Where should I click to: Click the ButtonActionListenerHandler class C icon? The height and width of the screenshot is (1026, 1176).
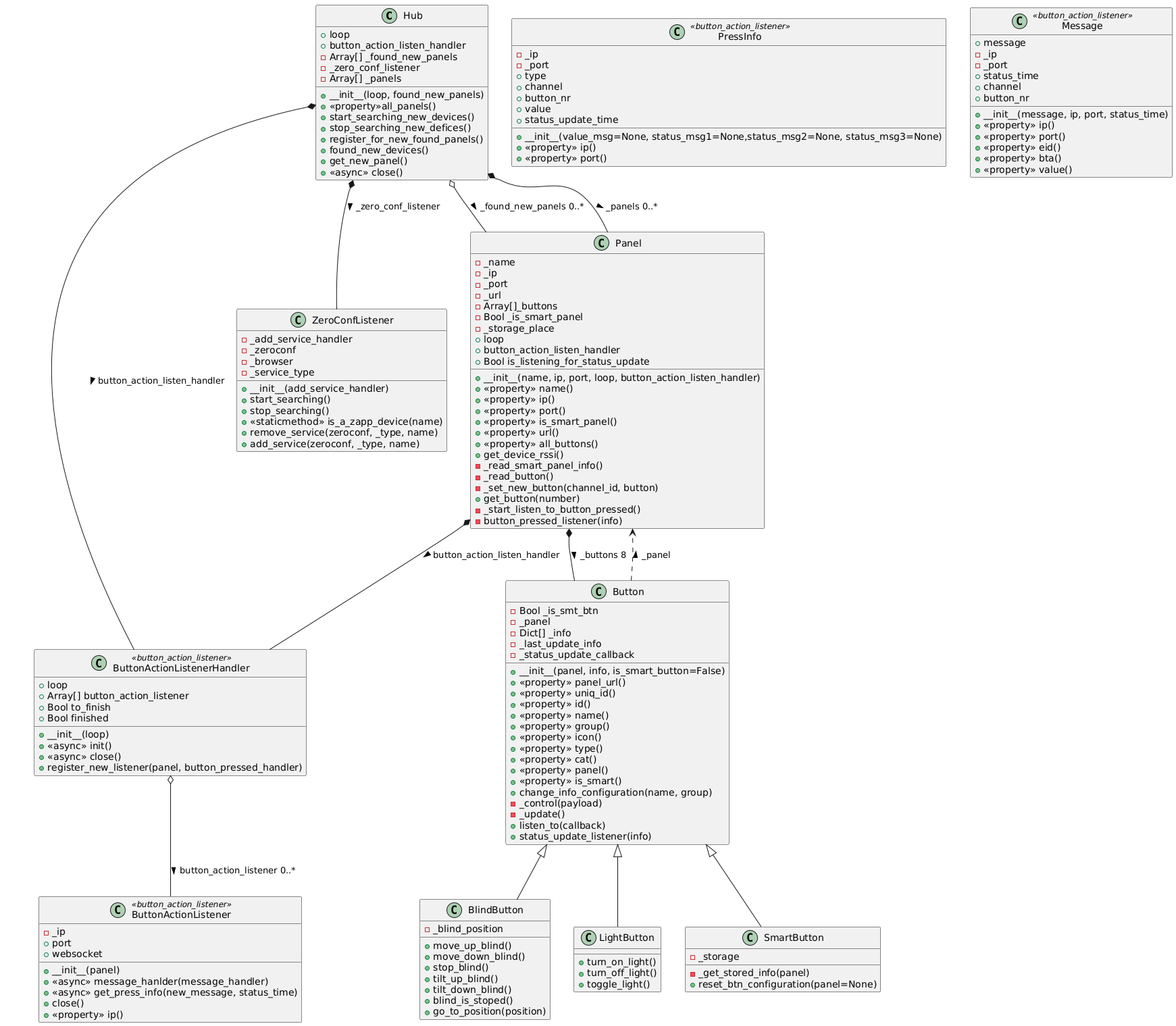coord(98,663)
